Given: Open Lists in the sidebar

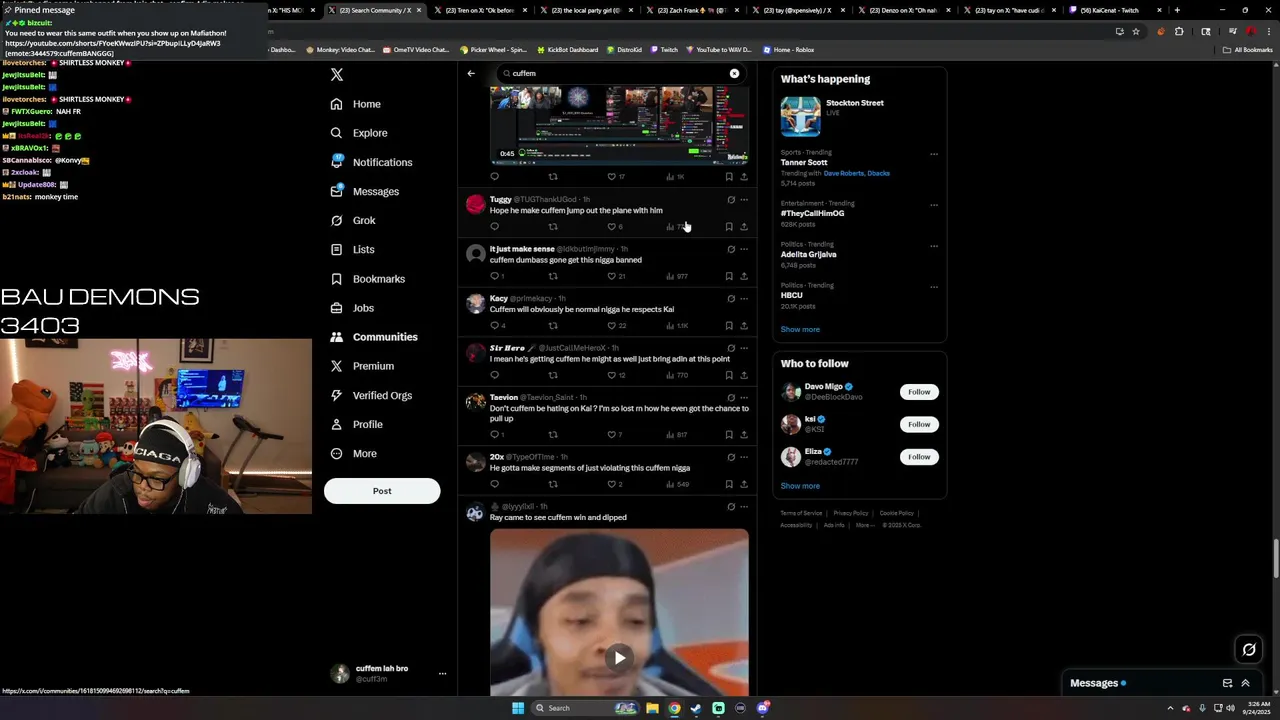Looking at the screenshot, I should tap(352, 249).
